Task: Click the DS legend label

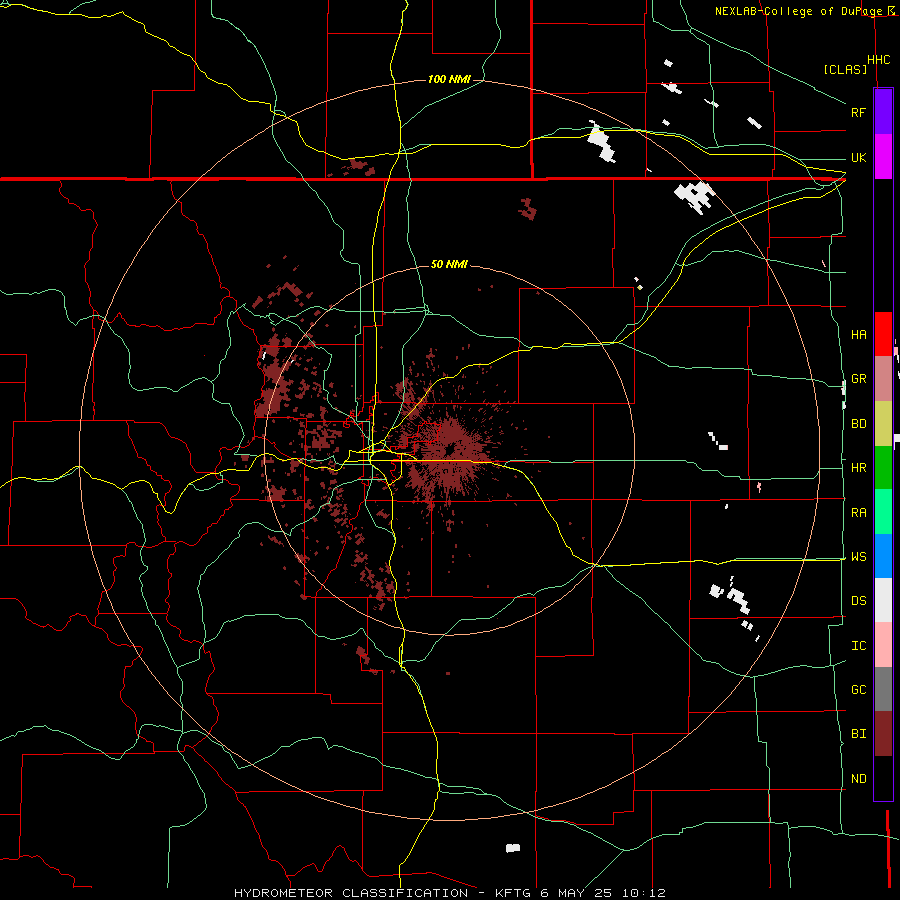Action: [858, 600]
